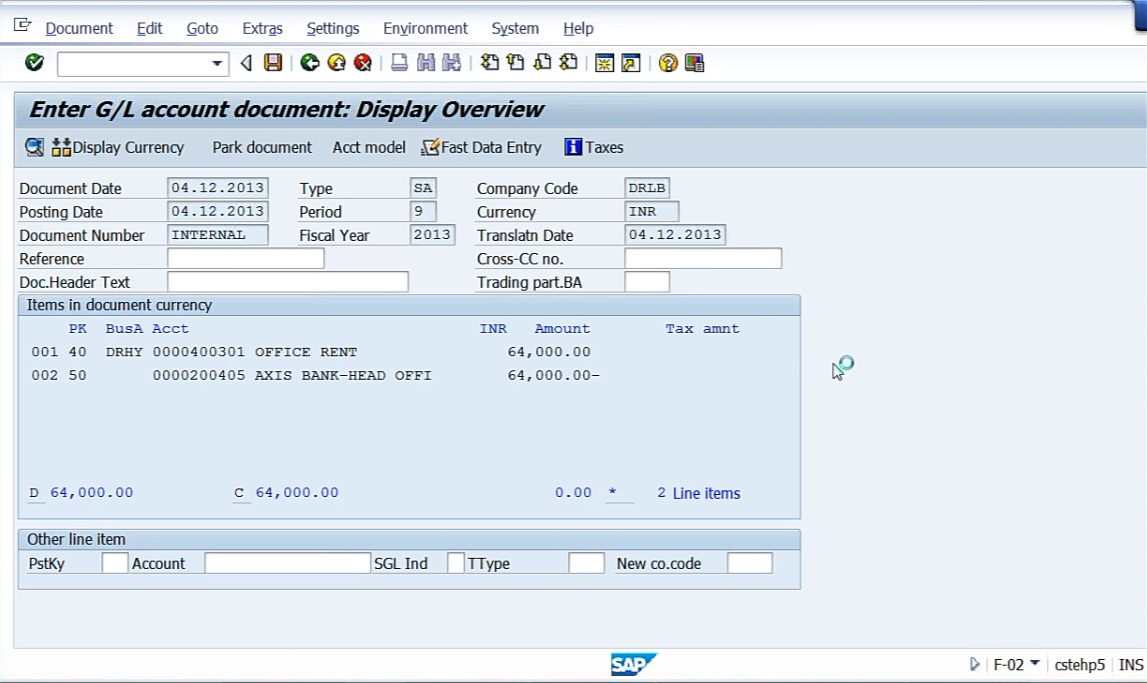Exit the transaction with the yellow arrow icon
Viewport: 1147px width, 683px height.
tap(336, 63)
